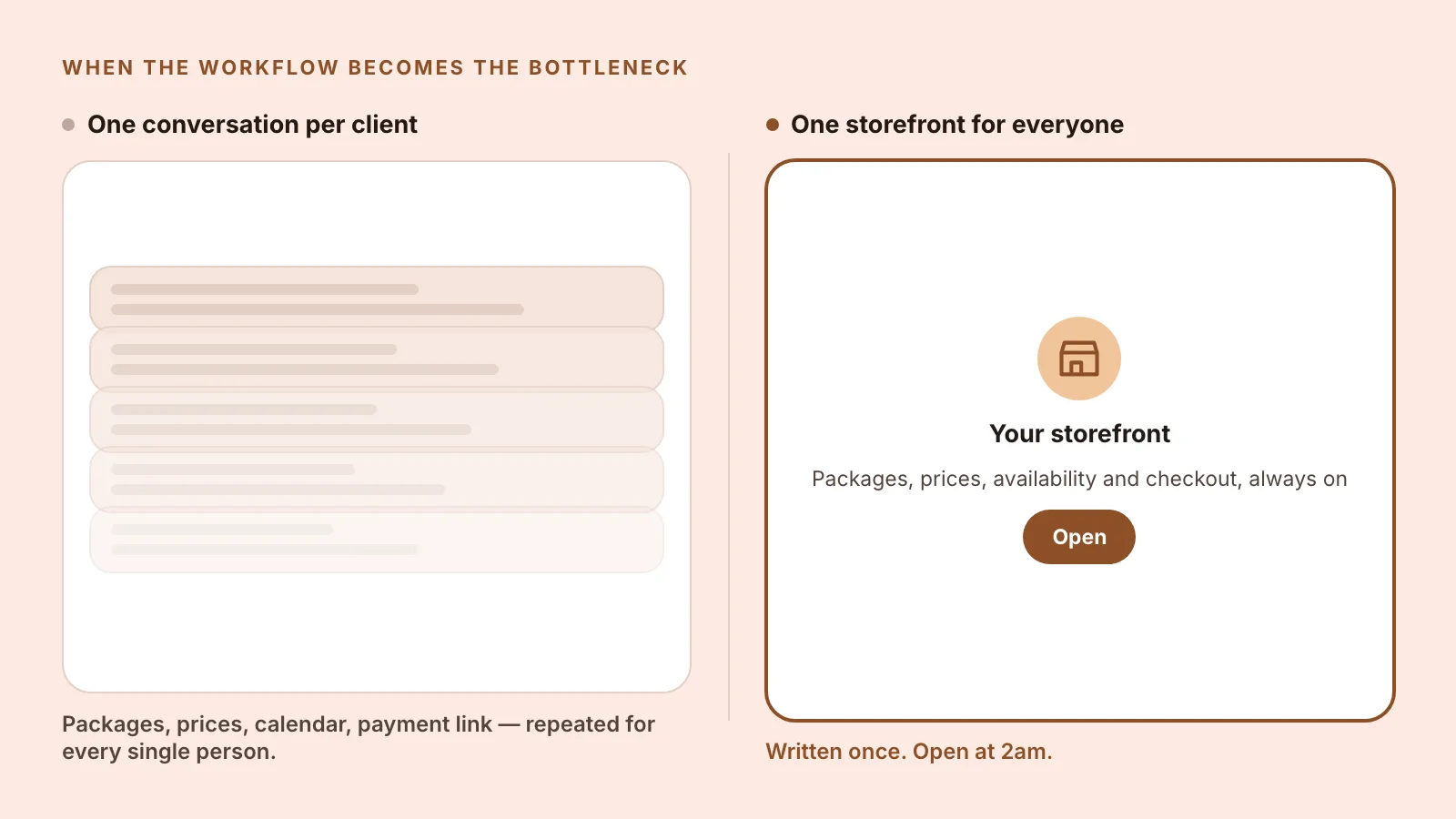Click the 'Packages, prices, calendar, payment link' caption
Viewport: 1456px width, 819px height.
pos(277,724)
